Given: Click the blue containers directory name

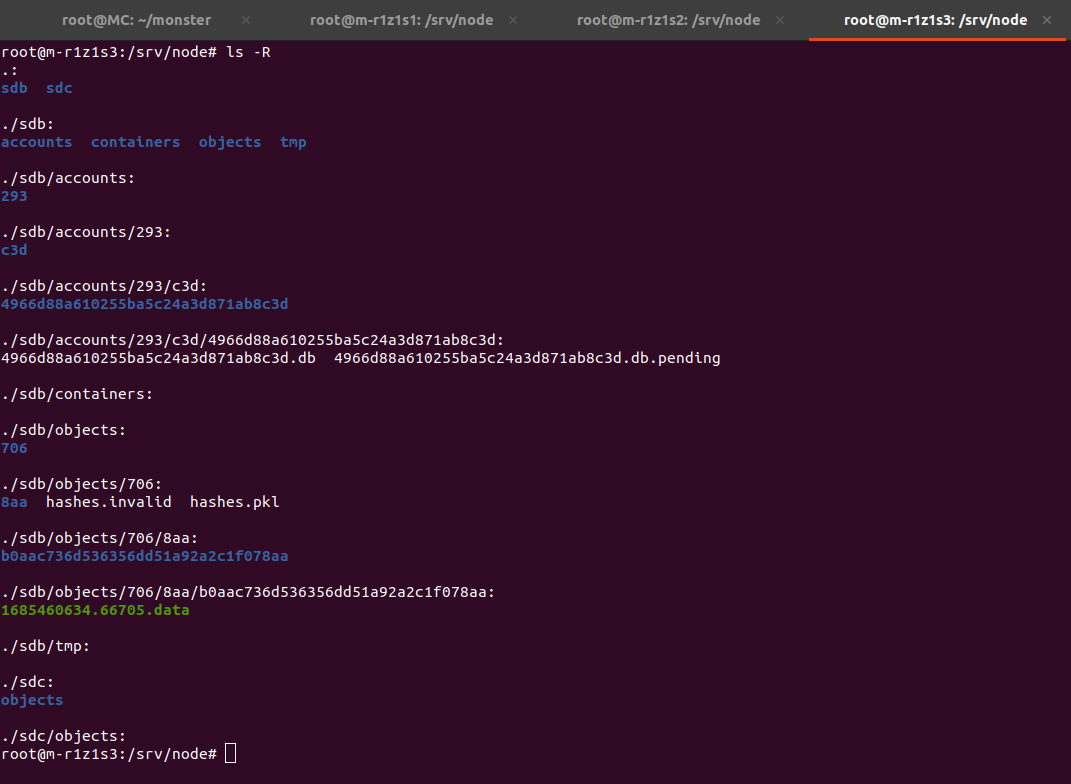Looking at the screenshot, I should click(135, 142).
